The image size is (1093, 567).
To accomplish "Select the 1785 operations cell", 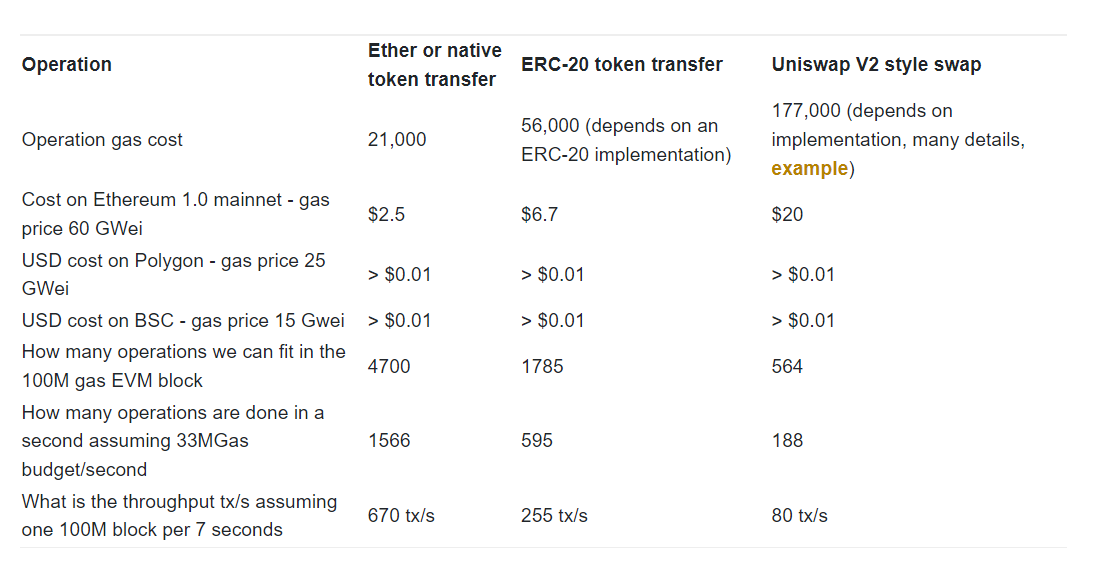I will point(542,366).
